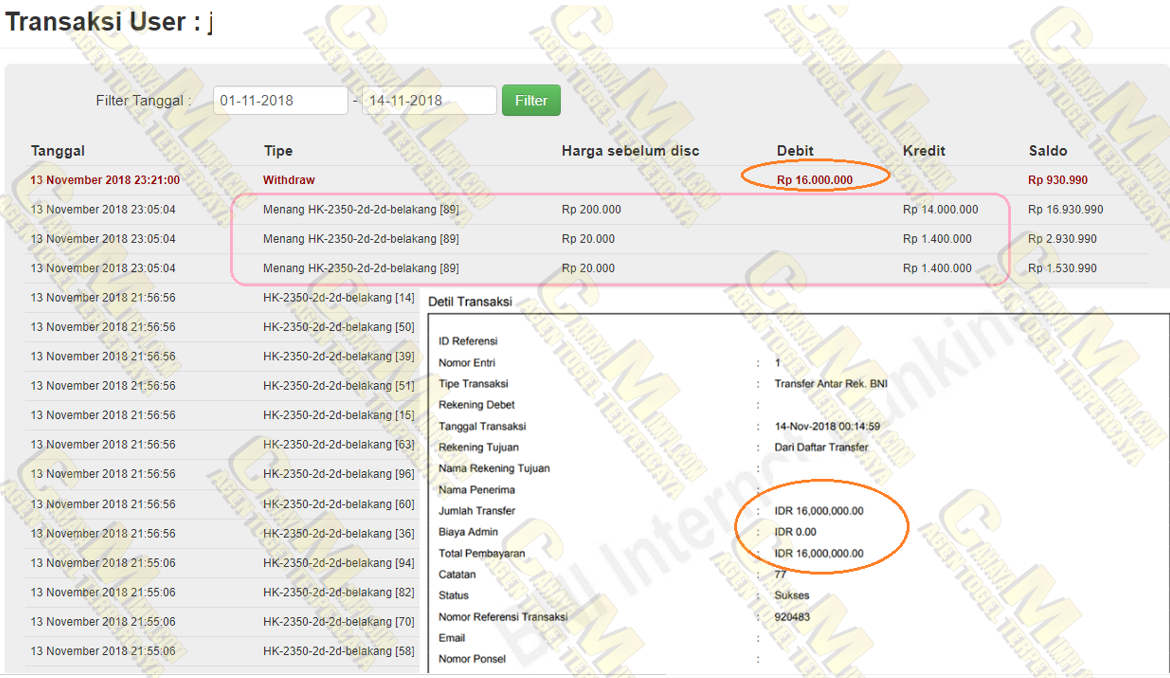
Task: Click the start date field 01-11-2018
Action: pyautogui.click(x=280, y=101)
